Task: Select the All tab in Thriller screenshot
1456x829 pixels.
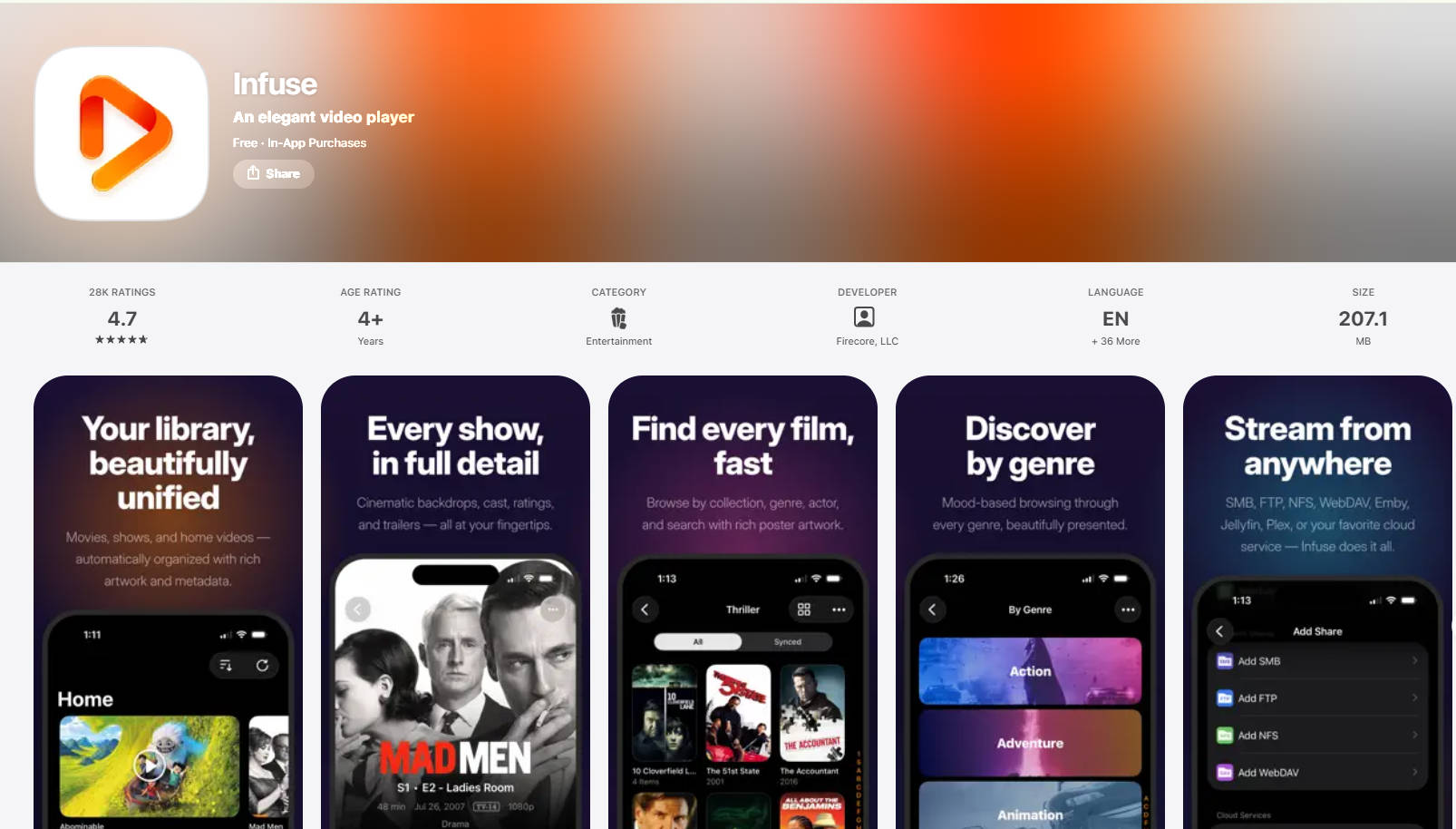Action: 698,641
